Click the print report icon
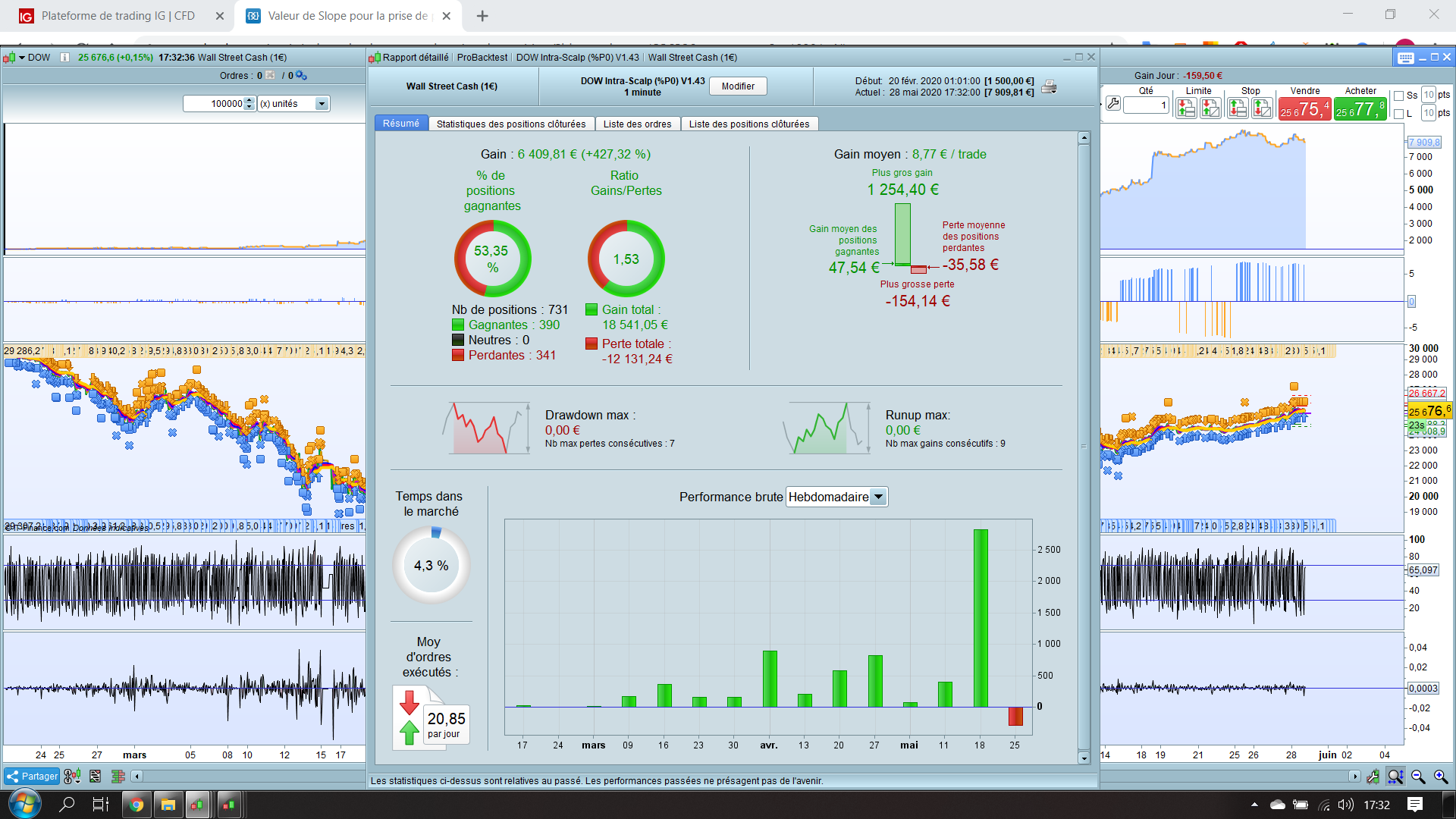Viewport: 1456px width, 819px height. [1049, 86]
